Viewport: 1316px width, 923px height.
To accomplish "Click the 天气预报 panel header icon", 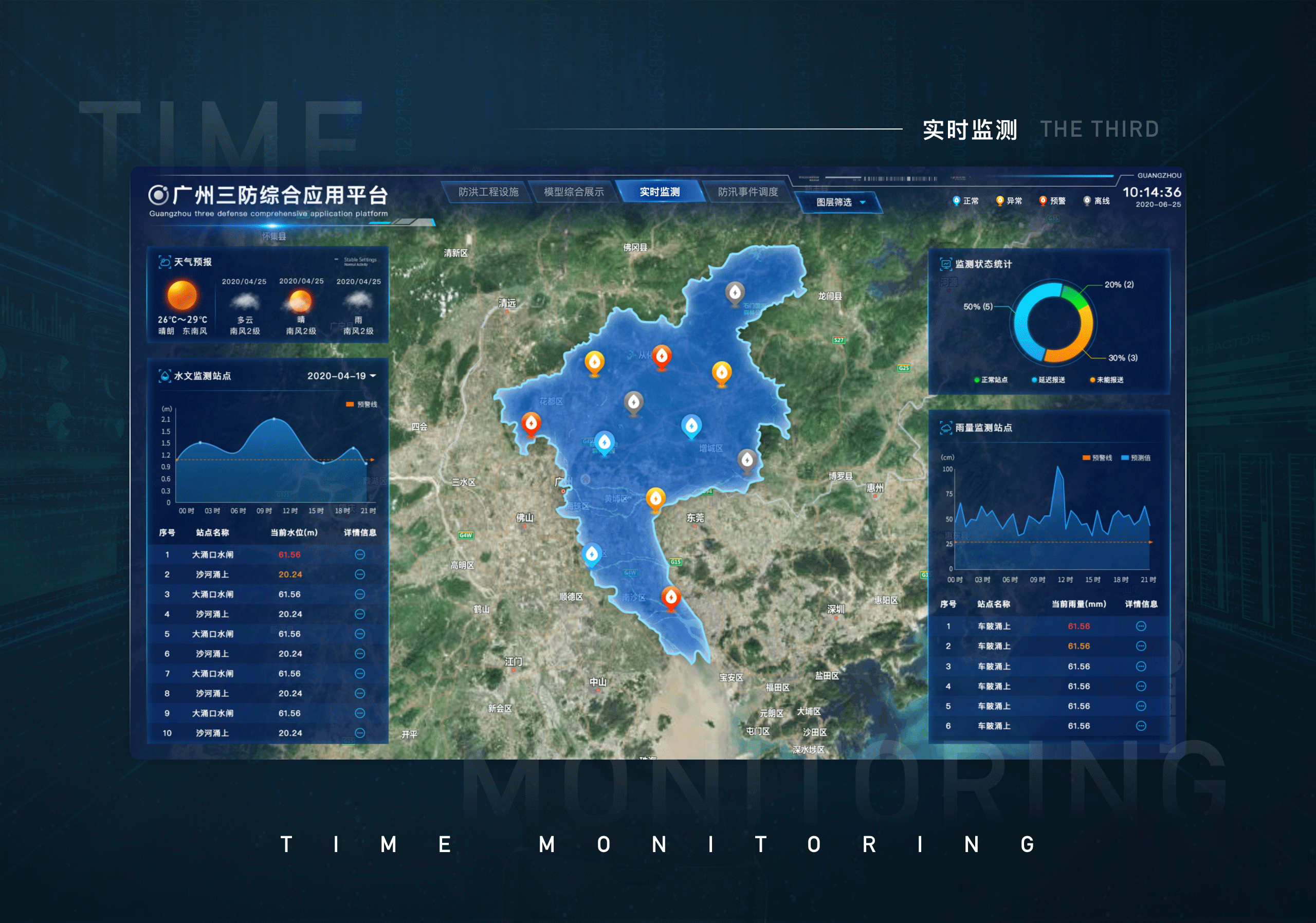I will coord(164,262).
